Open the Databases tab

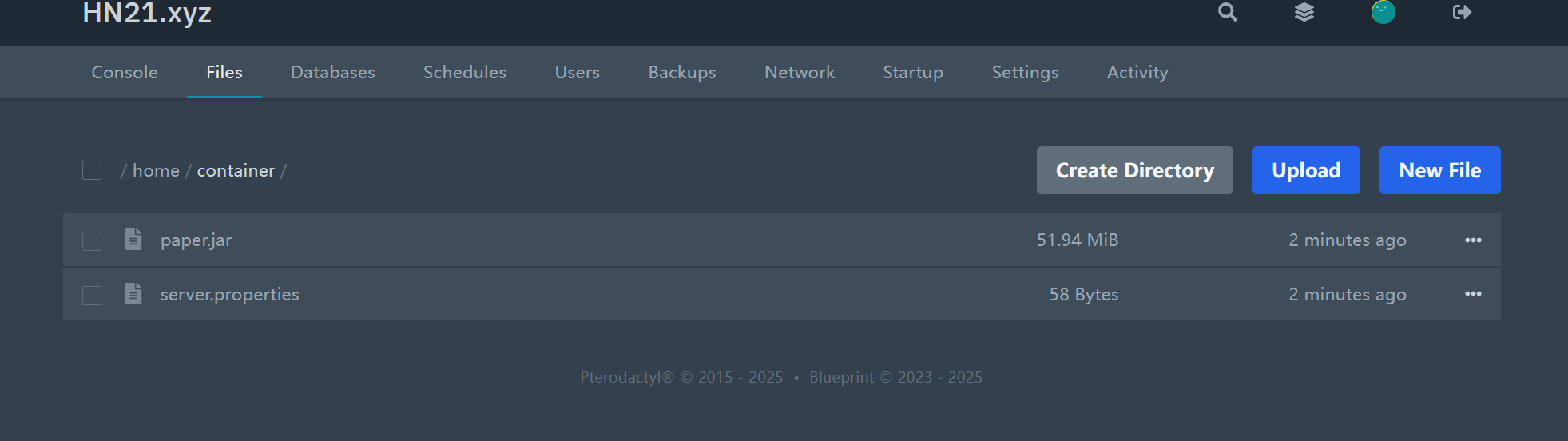332,72
